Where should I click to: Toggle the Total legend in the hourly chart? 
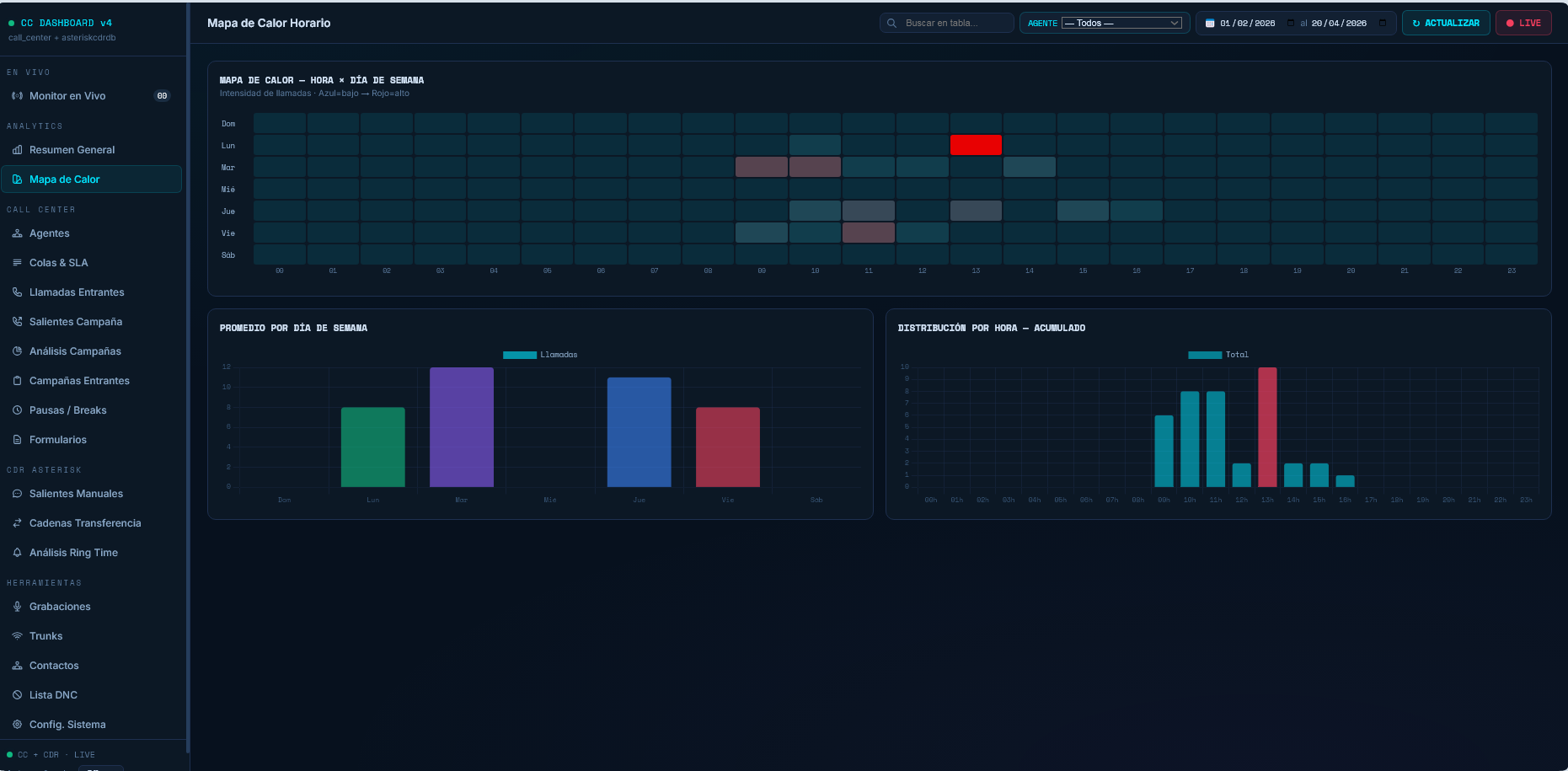click(1218, 355)
